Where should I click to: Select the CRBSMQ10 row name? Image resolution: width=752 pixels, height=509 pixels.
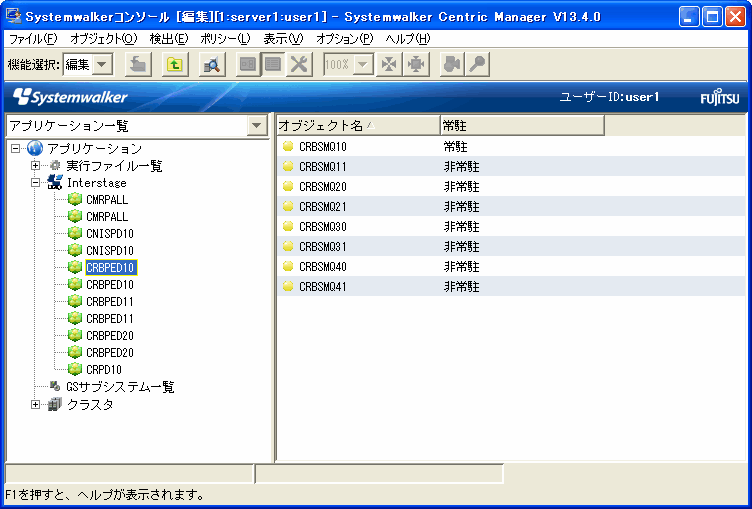coord(323,147)
